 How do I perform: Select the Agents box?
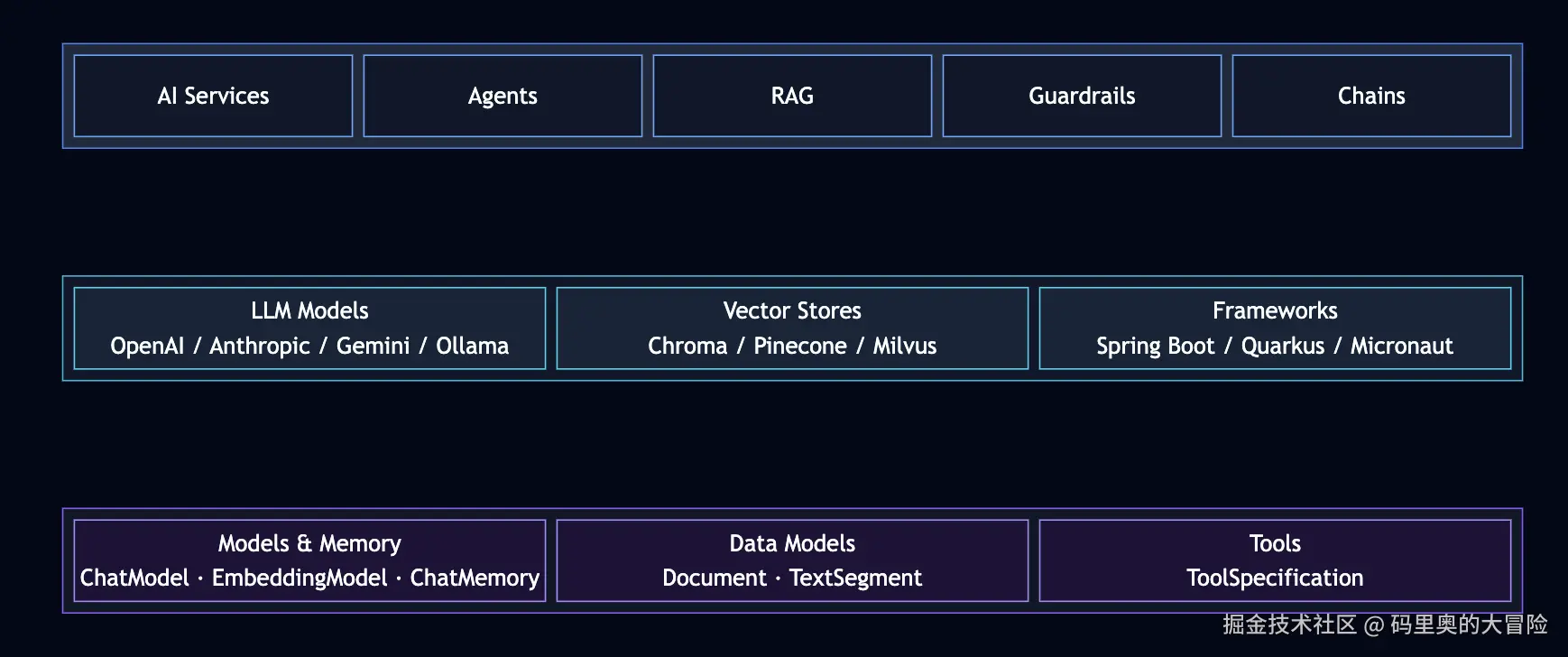(503, 96)
